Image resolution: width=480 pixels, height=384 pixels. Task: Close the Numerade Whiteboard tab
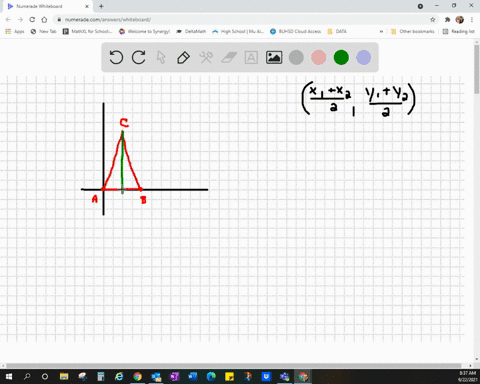click(x=87, y=6)
